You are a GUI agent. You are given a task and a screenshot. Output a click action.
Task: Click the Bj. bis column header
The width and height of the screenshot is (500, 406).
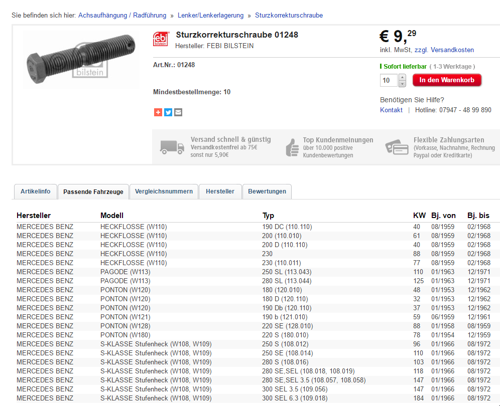478,216
